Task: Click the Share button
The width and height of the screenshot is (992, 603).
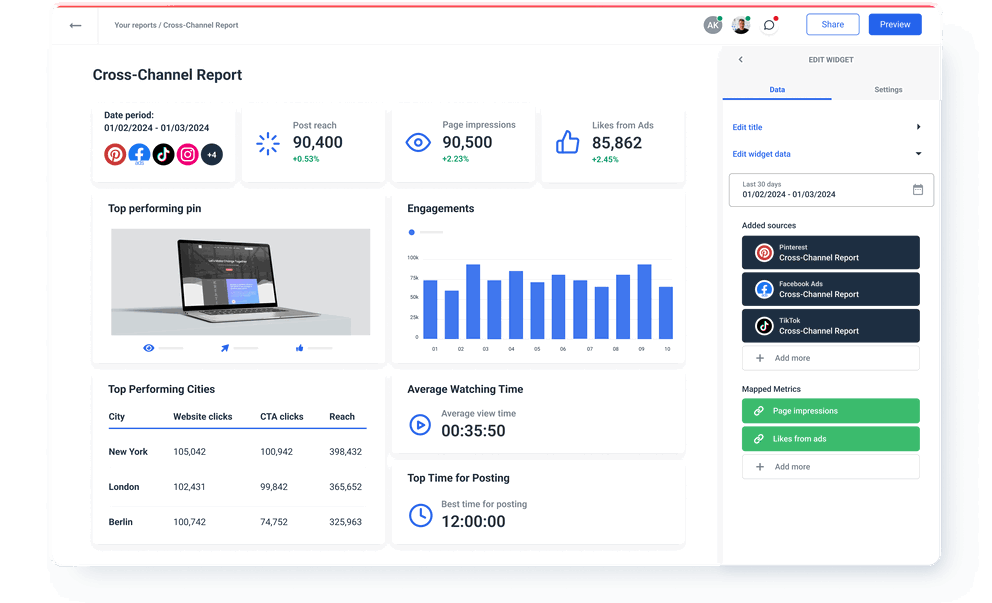Action: pos(832,24)
